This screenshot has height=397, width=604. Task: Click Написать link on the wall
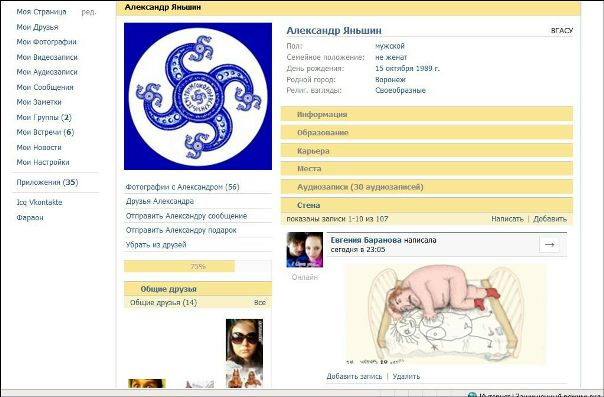click(507, 219)
